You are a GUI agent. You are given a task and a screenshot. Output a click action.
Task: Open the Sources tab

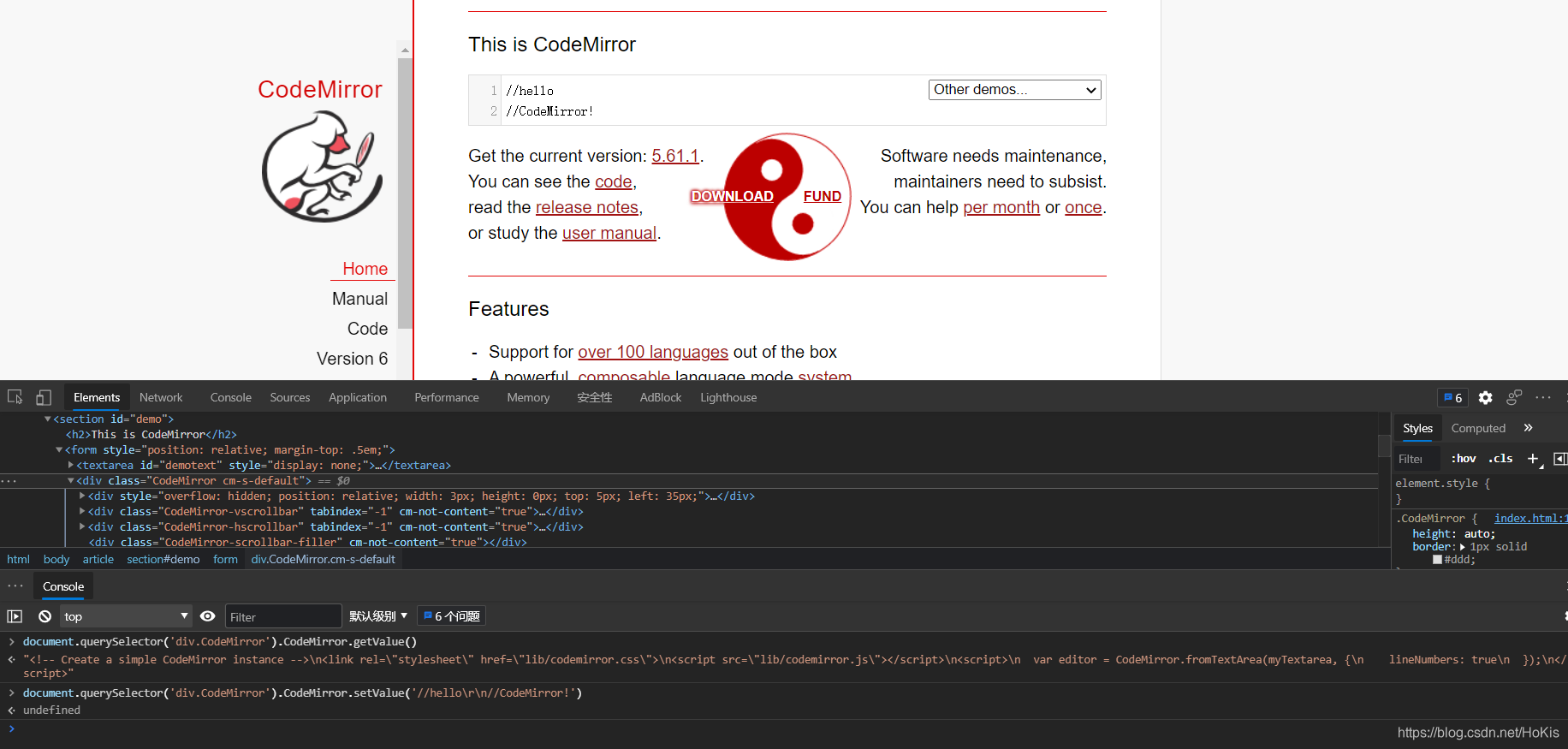290,397
